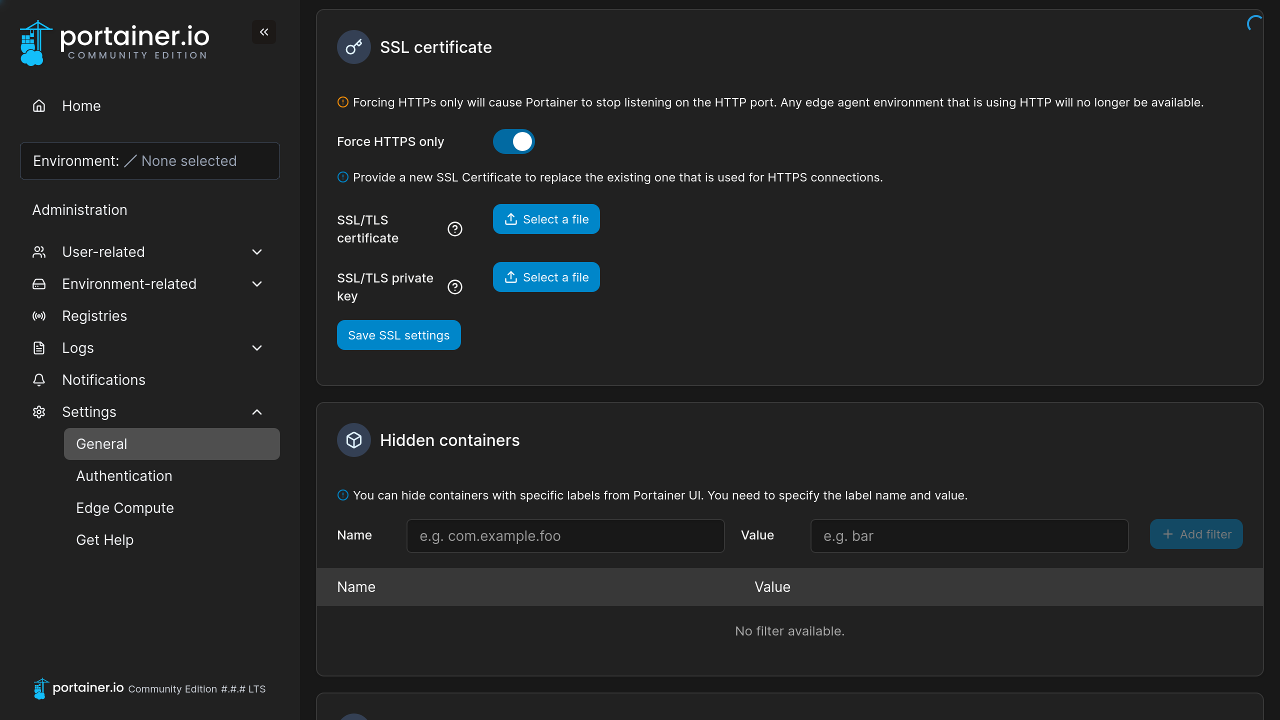This screenshot has width=1280, height=720.
Task: Click the SSL certificate key icon
Action: 353,46
